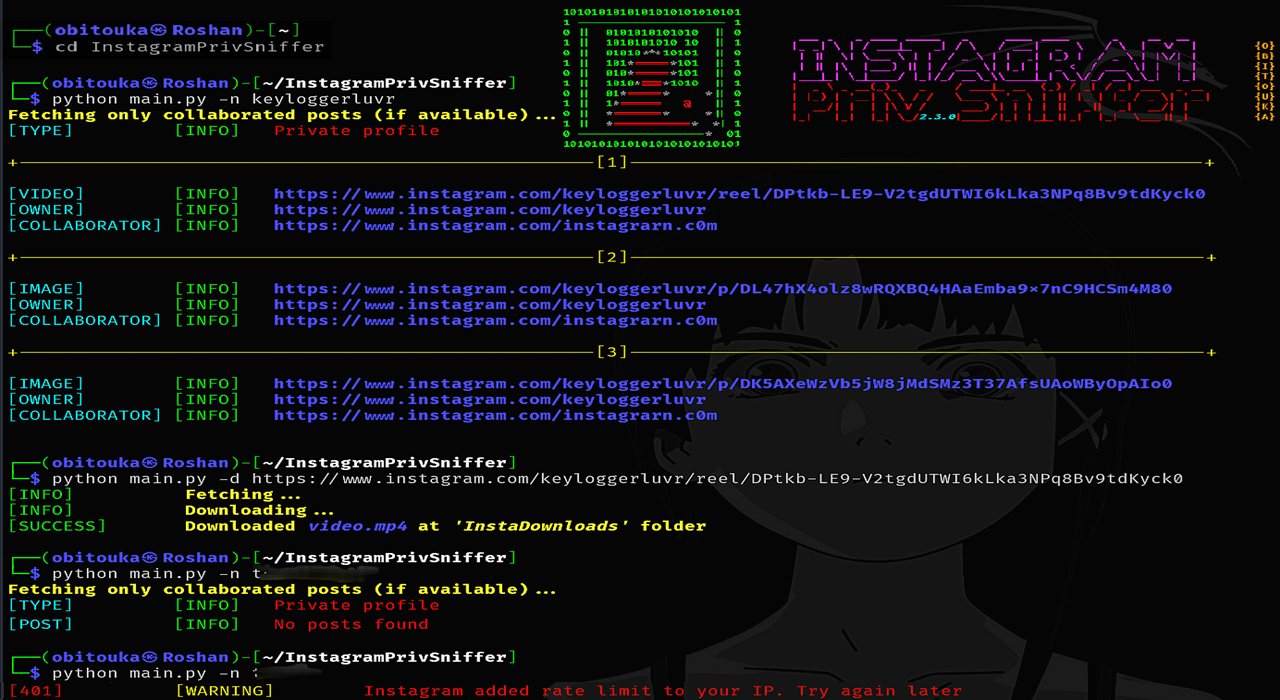Click the [IMAGE] label in section [2]
Viewport: 1280px width, 700px height.
pos(46,289)
